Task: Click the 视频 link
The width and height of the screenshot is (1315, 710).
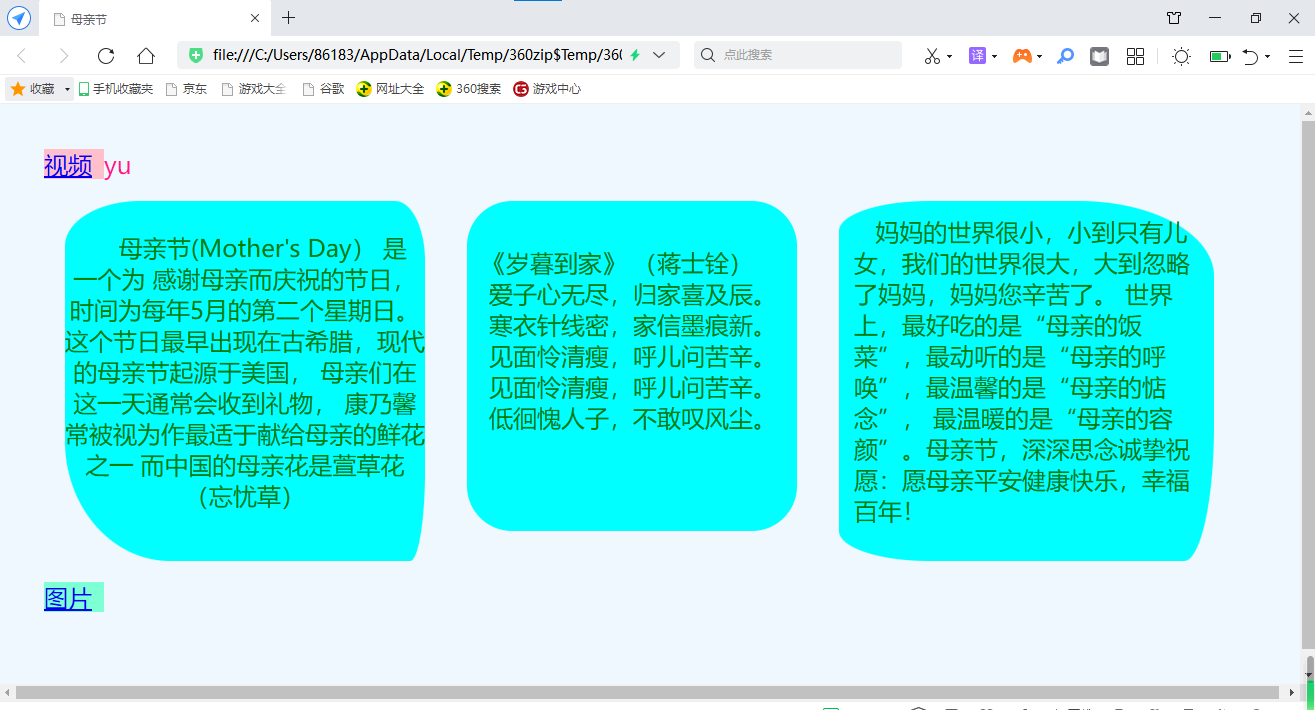Action: coord(68,166)
